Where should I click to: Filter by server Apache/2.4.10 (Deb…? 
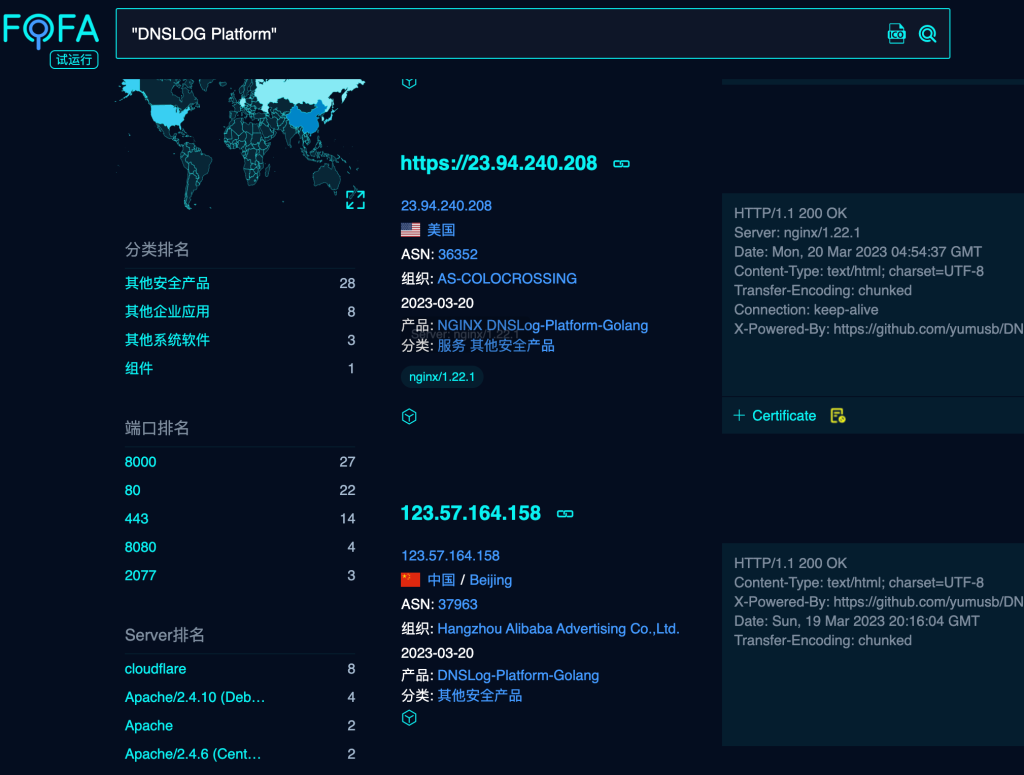[x=195, y=697]
